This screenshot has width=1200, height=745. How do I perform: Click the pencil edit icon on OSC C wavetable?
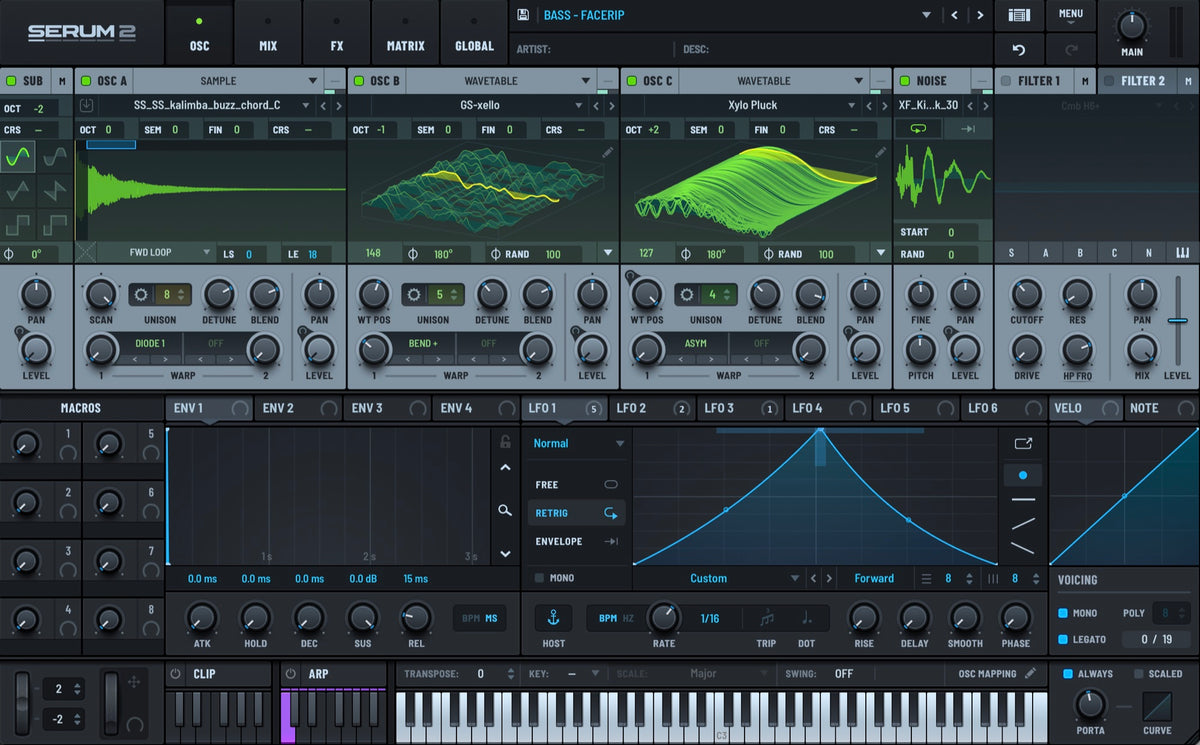click(880, 152)
